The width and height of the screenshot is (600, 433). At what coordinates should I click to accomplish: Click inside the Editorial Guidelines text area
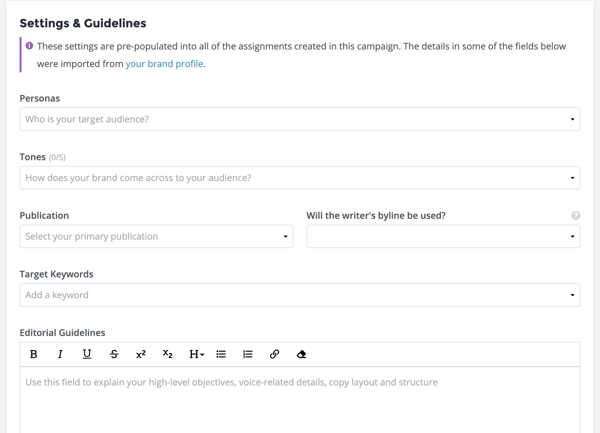[x=300, y=400]
